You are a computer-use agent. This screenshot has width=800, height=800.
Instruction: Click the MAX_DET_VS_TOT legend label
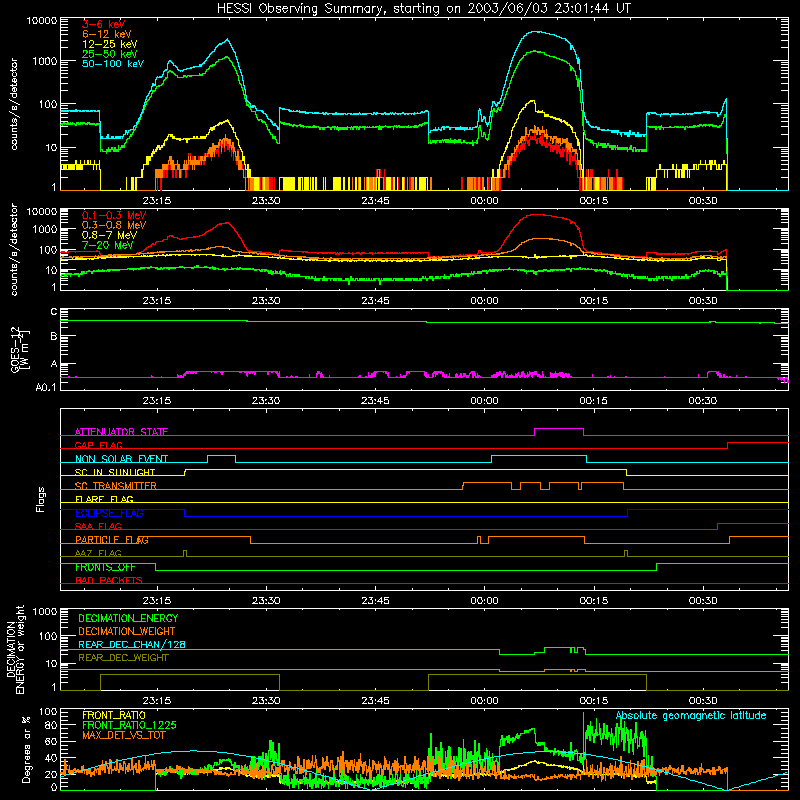[124, 735]
